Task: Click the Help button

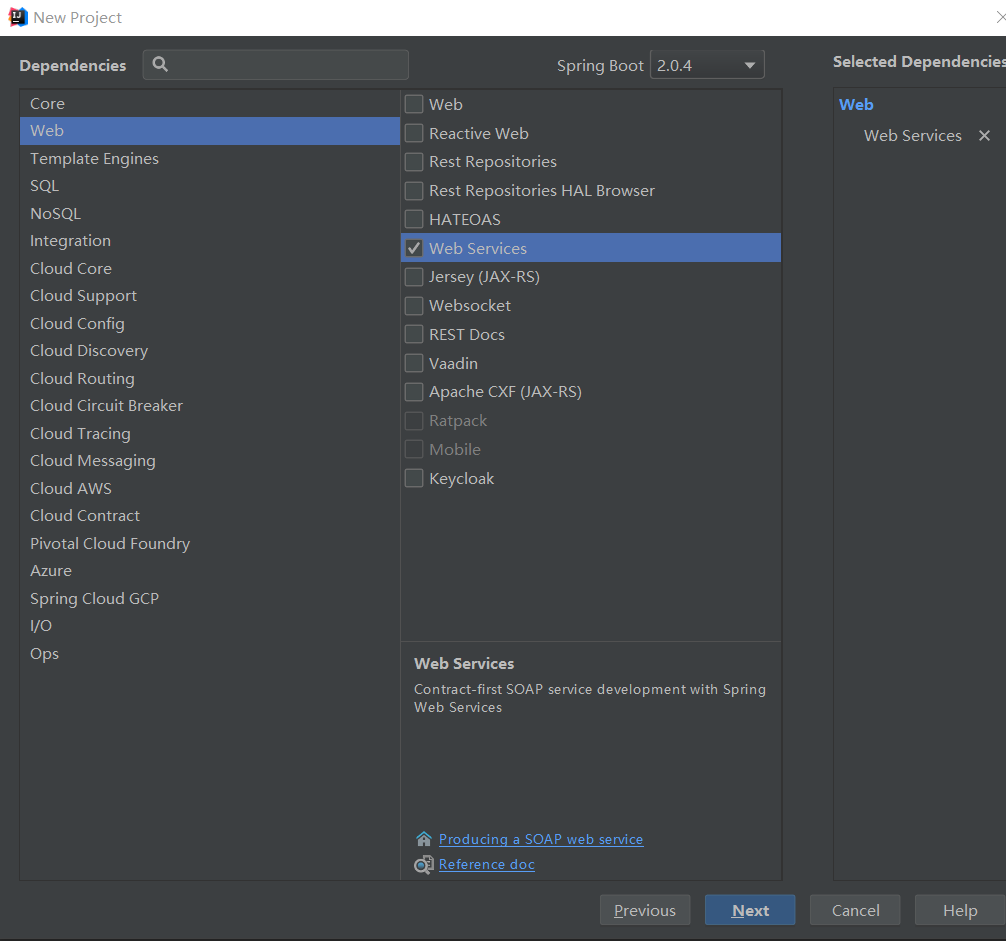Action: pos(960,910)
